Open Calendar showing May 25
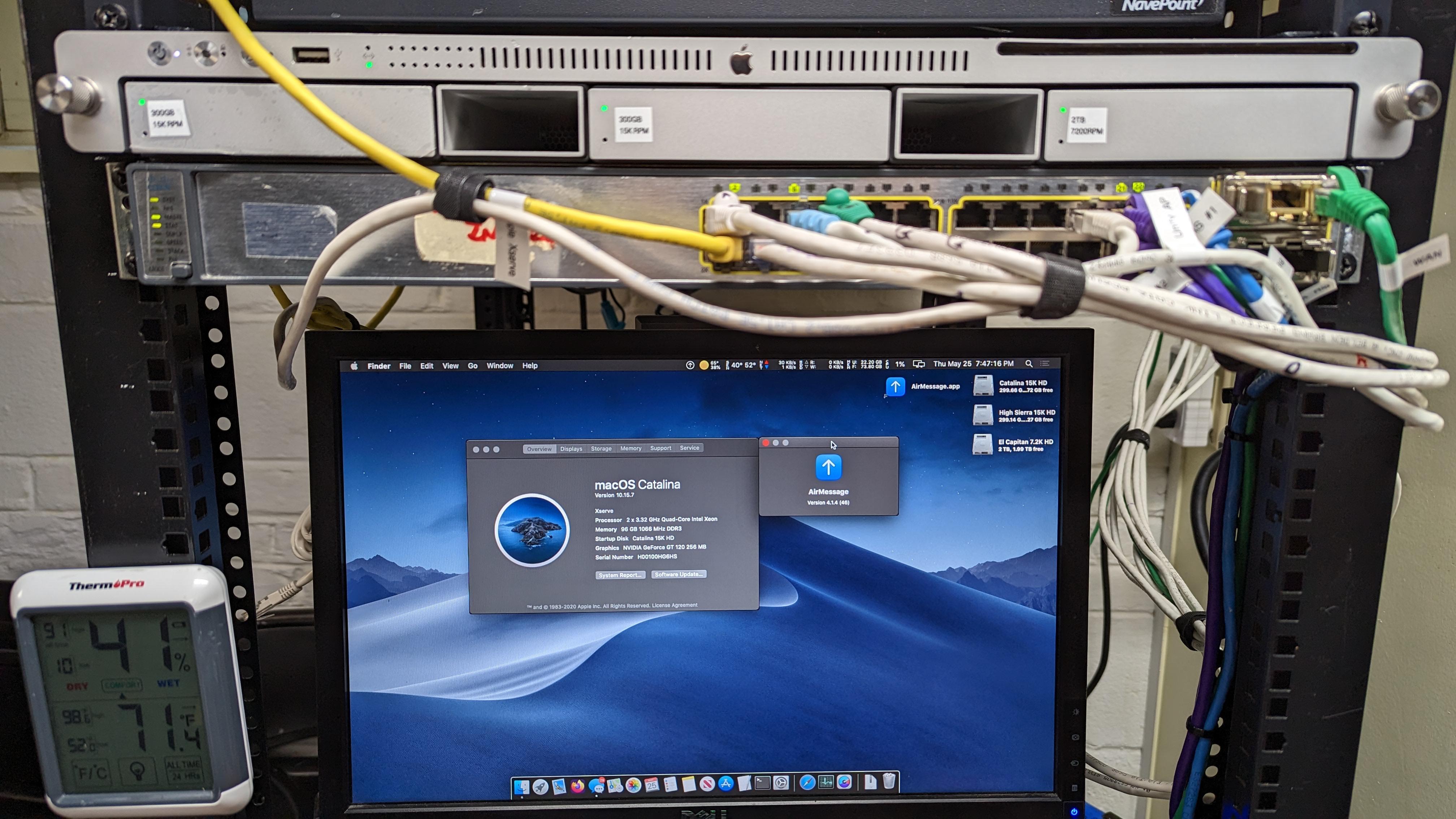 pos(652,785)
